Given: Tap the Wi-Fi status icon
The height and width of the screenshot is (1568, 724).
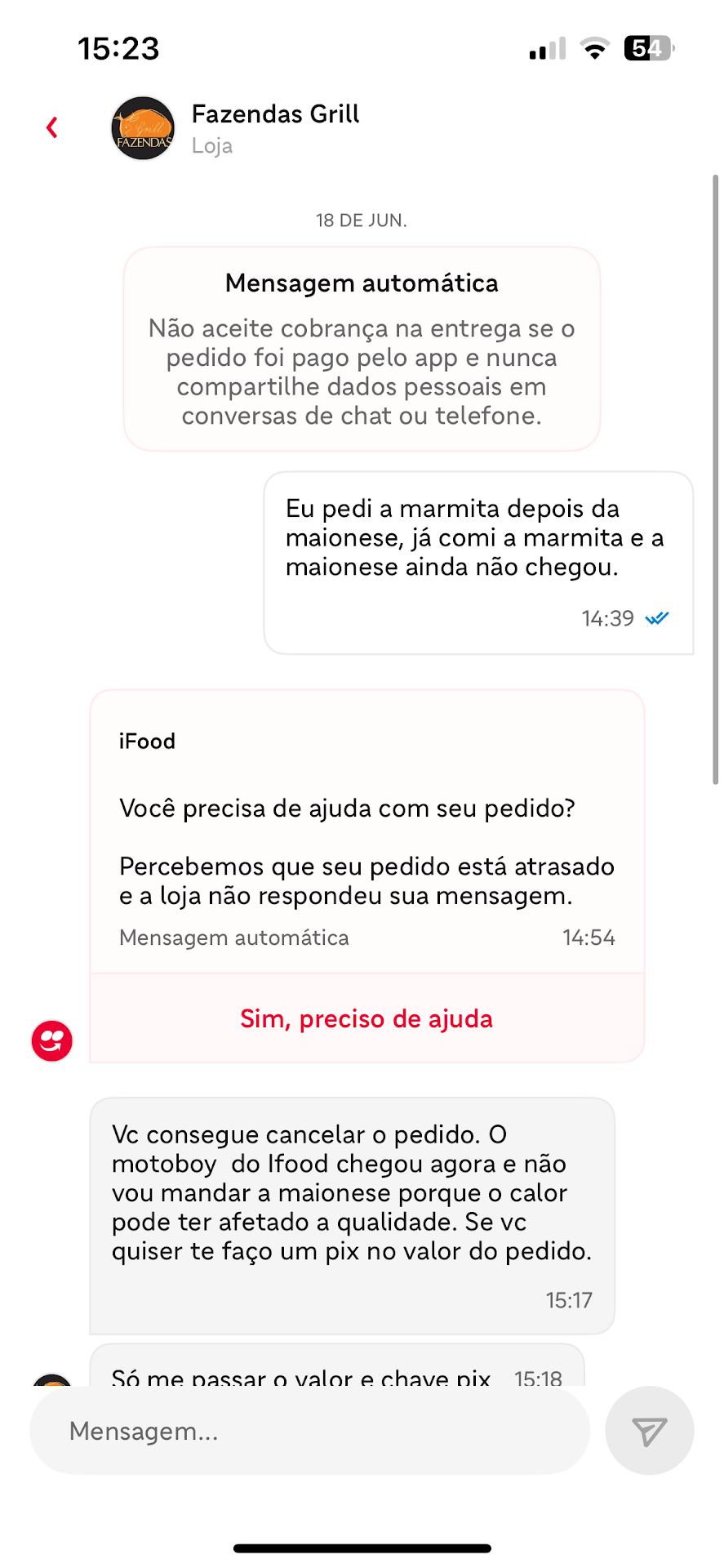Looking at the screenshot, I should tap(595, 49).
